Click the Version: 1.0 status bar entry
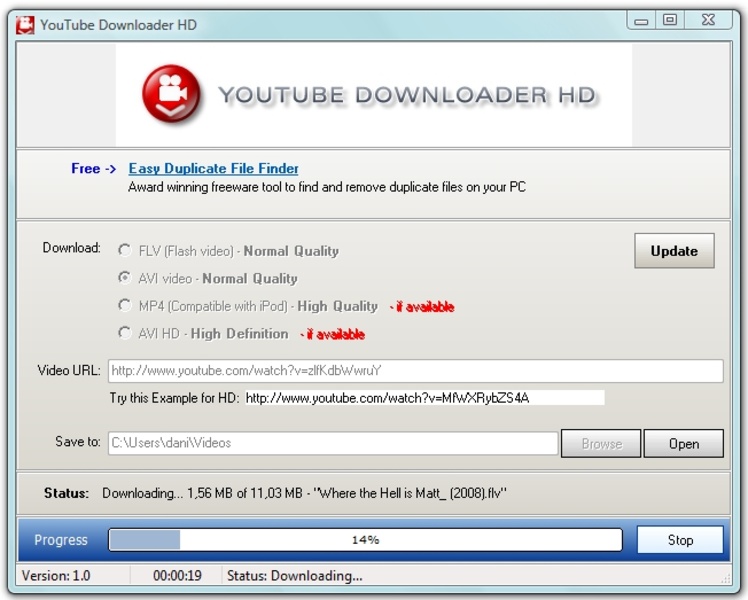 tap(56, 576)
